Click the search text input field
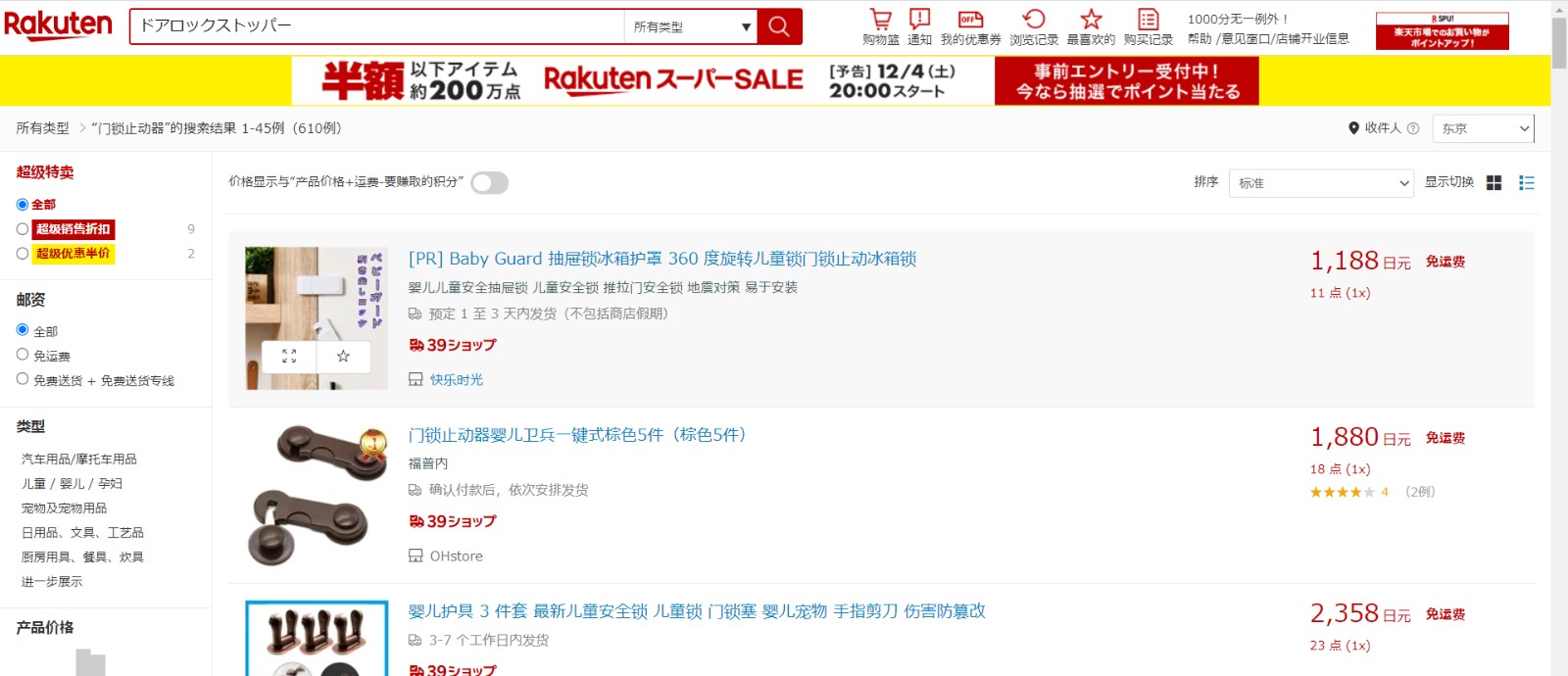 click(x=377, y=26)
